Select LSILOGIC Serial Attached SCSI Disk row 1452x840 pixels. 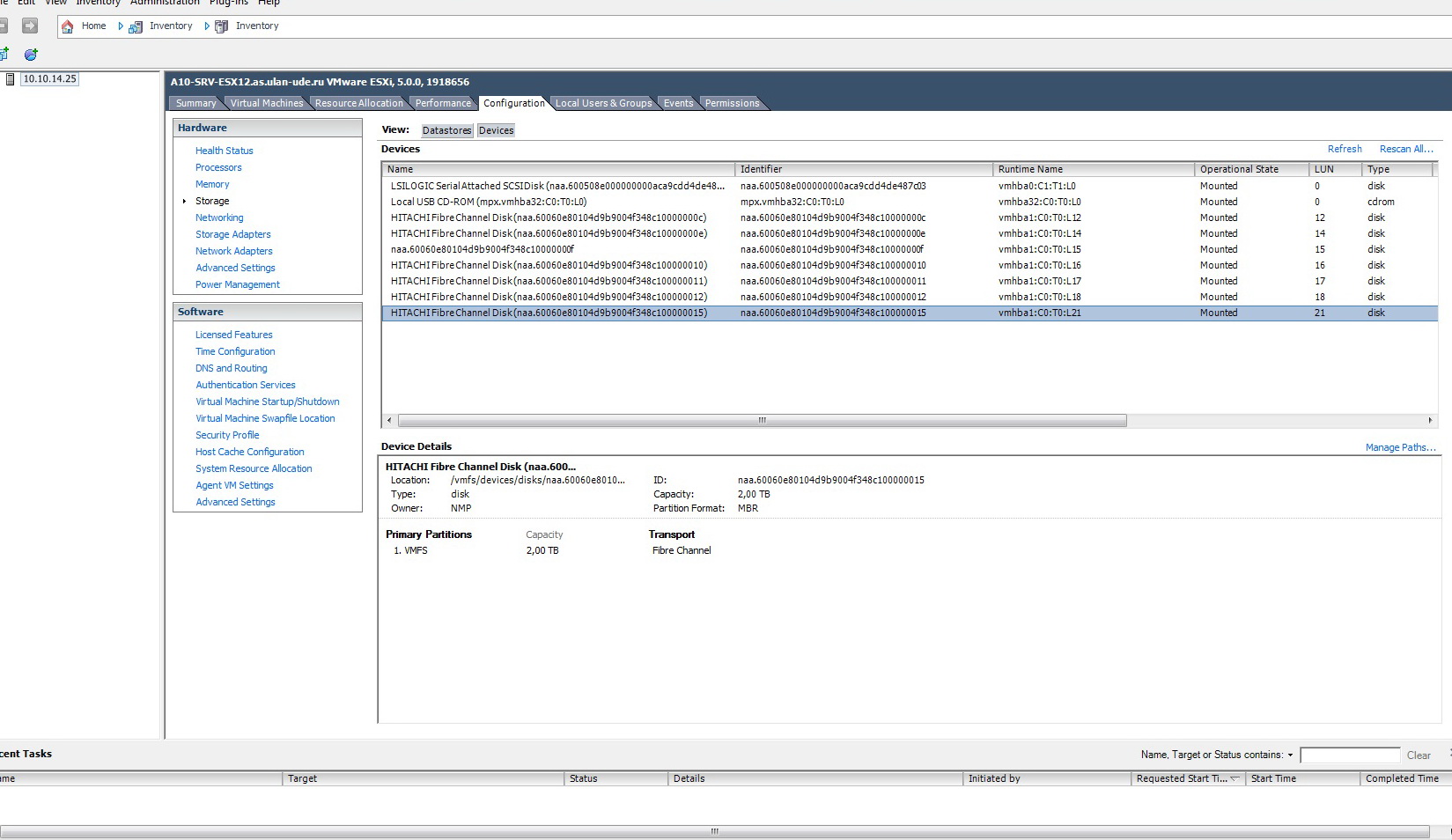point(910,186)
